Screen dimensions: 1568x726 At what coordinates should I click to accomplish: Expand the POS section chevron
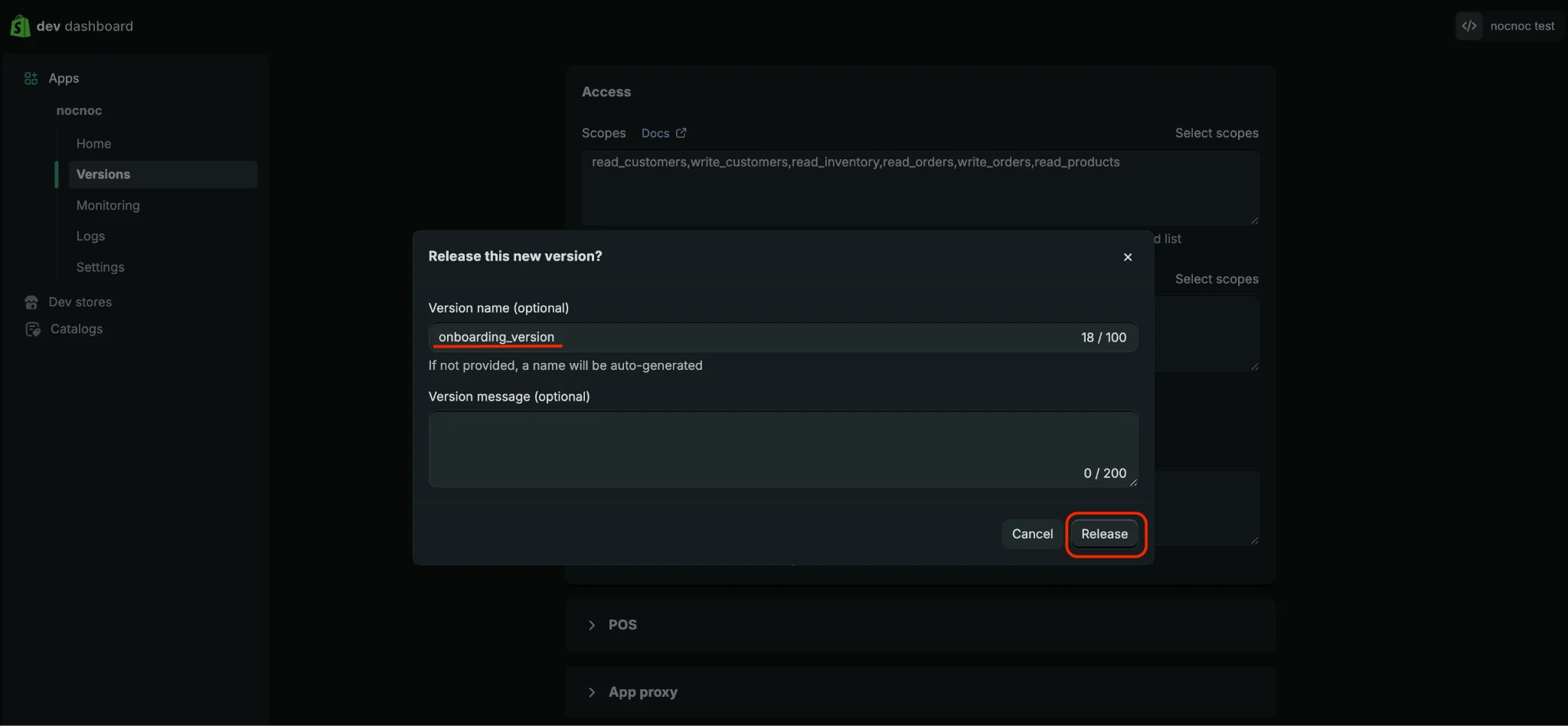tap(591, 625)
